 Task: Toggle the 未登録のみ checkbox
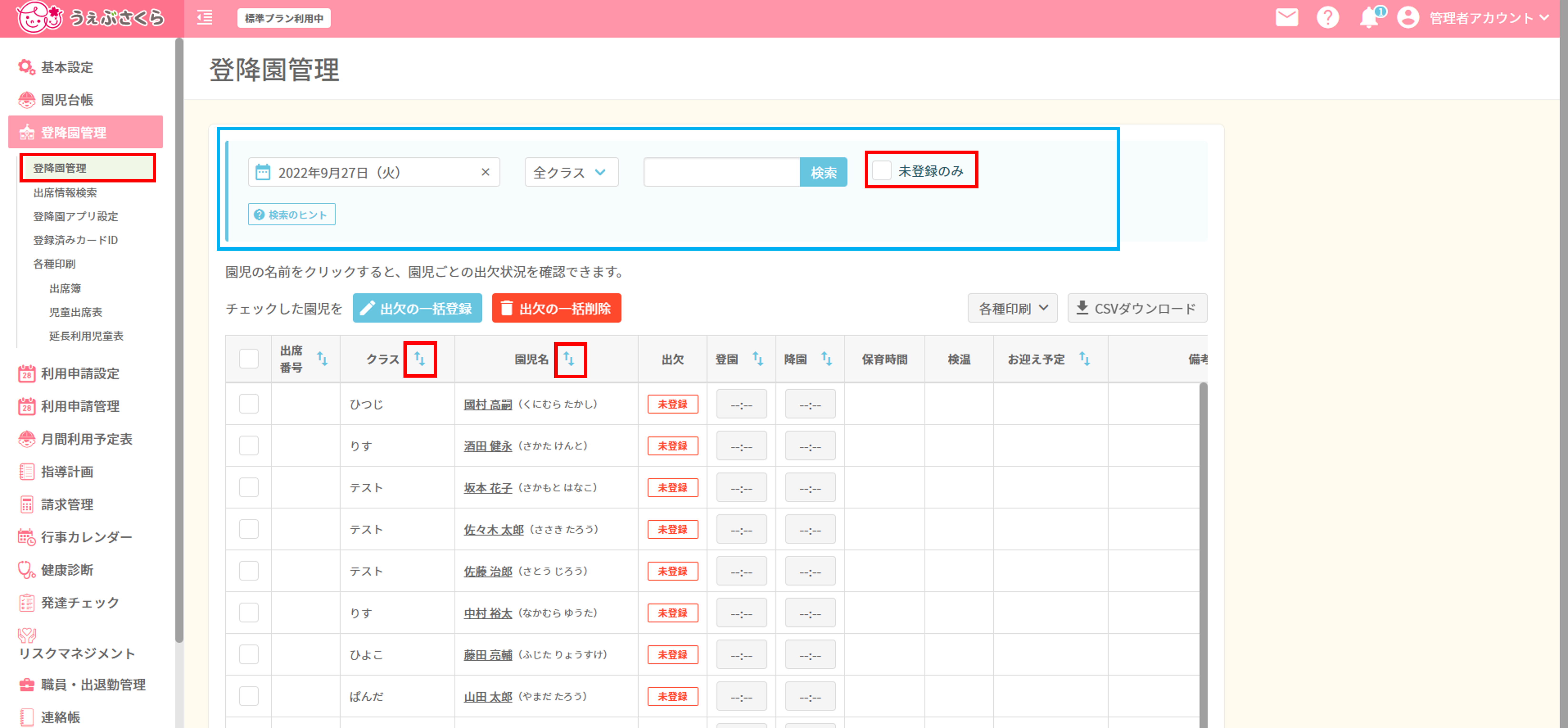tap(881, 170)
